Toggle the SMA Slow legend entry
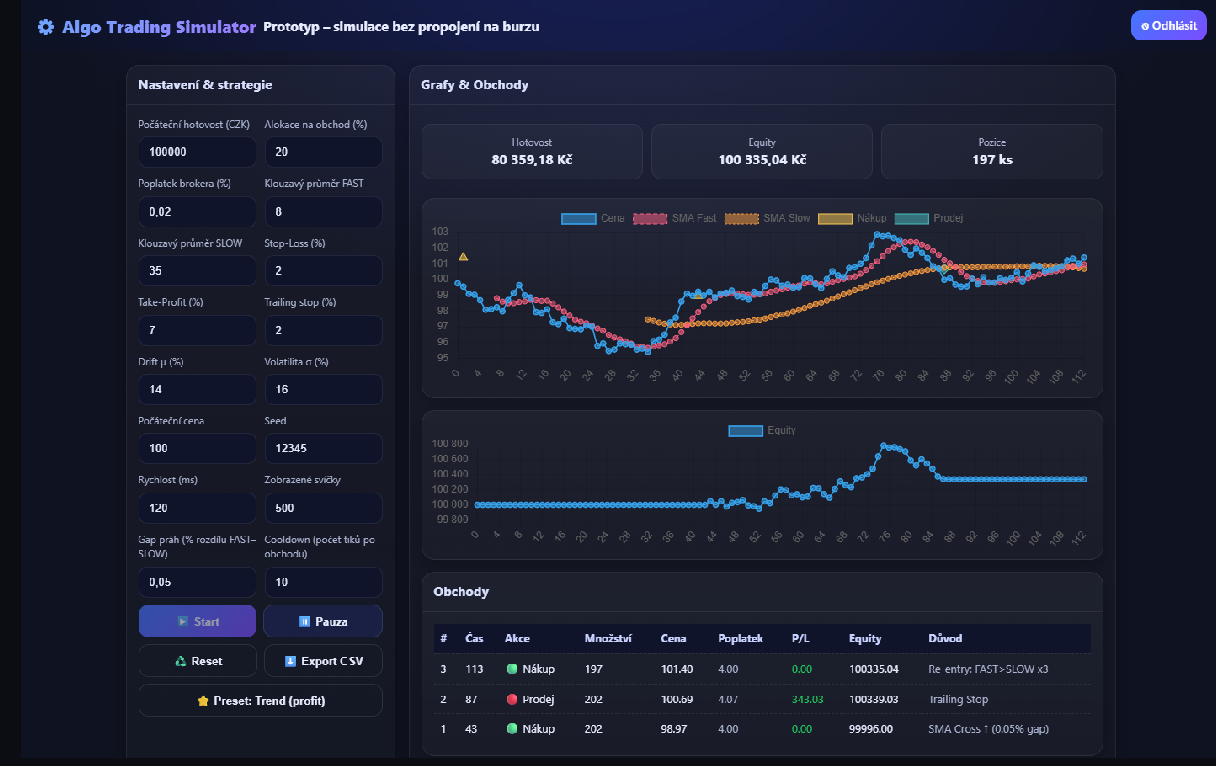1216x766 pixels. point(766,218)
